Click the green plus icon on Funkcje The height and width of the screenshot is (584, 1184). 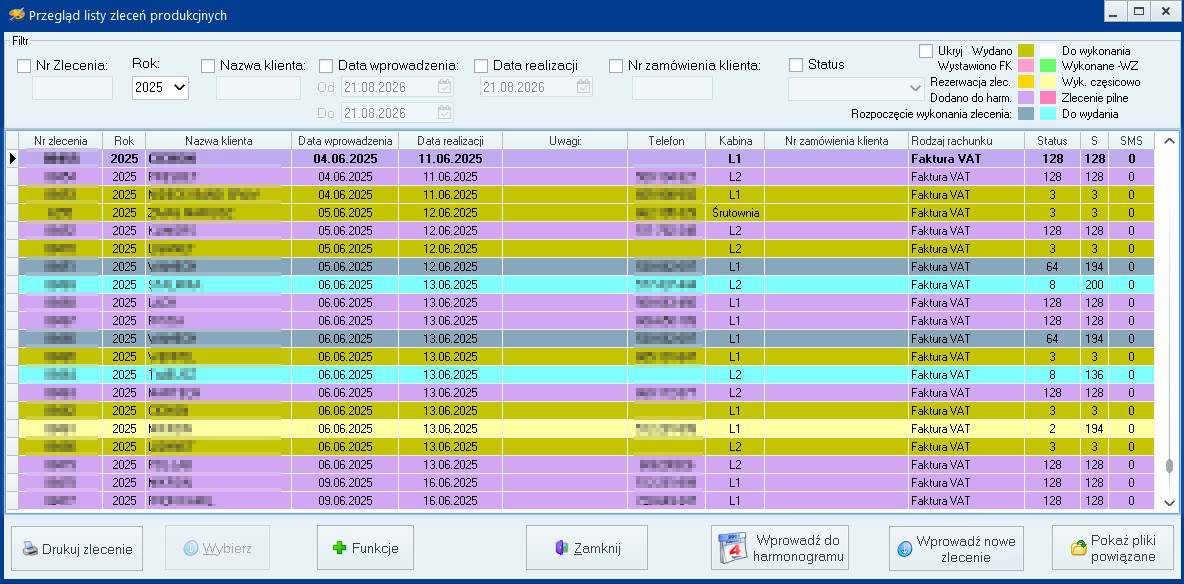point(340,548)
